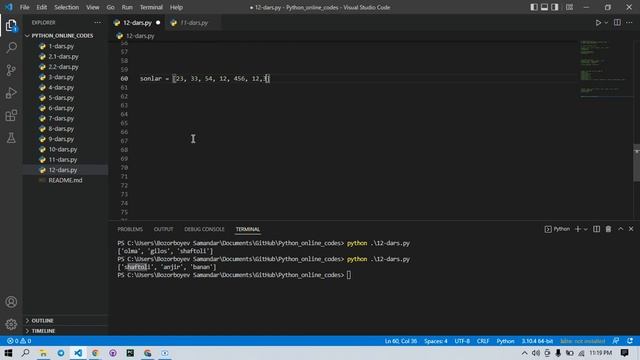Change indentation via Spaces: 4
640x360 pixels.
pyautogui.click(x=435, y=341)
